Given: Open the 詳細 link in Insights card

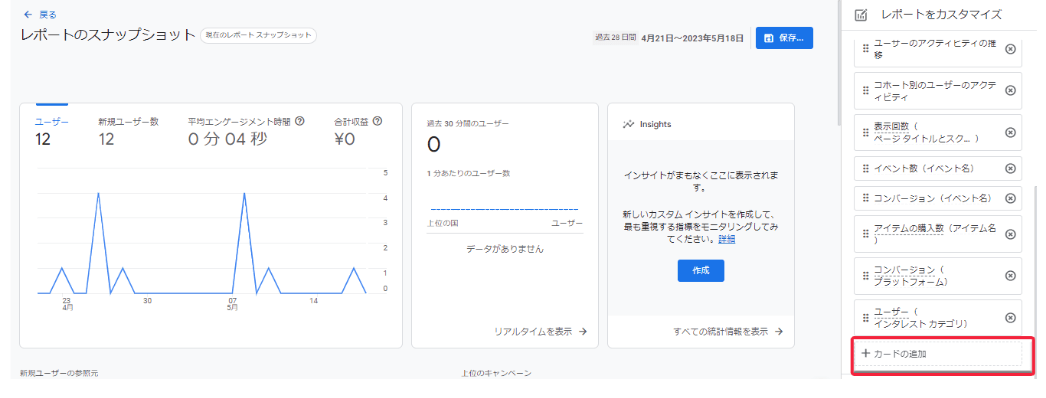Looking at the screenshot, I should 726,239.
